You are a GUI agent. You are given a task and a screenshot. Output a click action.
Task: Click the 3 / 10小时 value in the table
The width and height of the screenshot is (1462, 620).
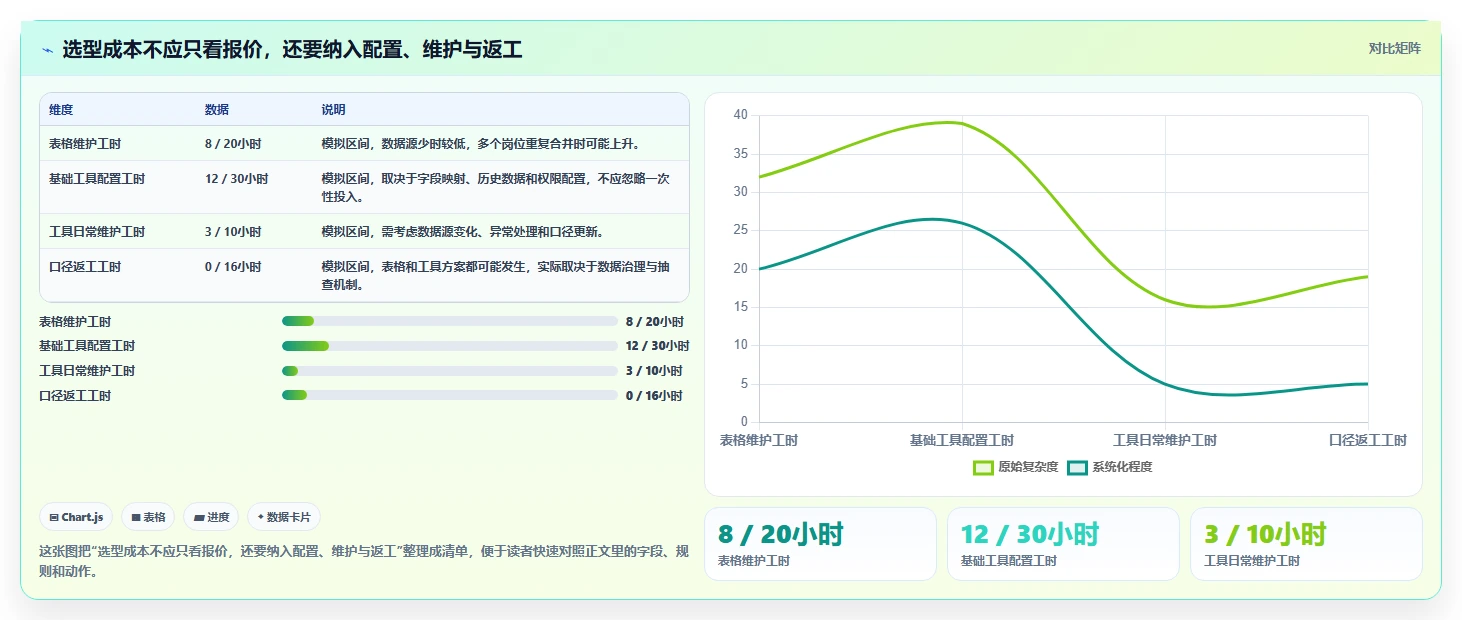[x=233, y=232]
